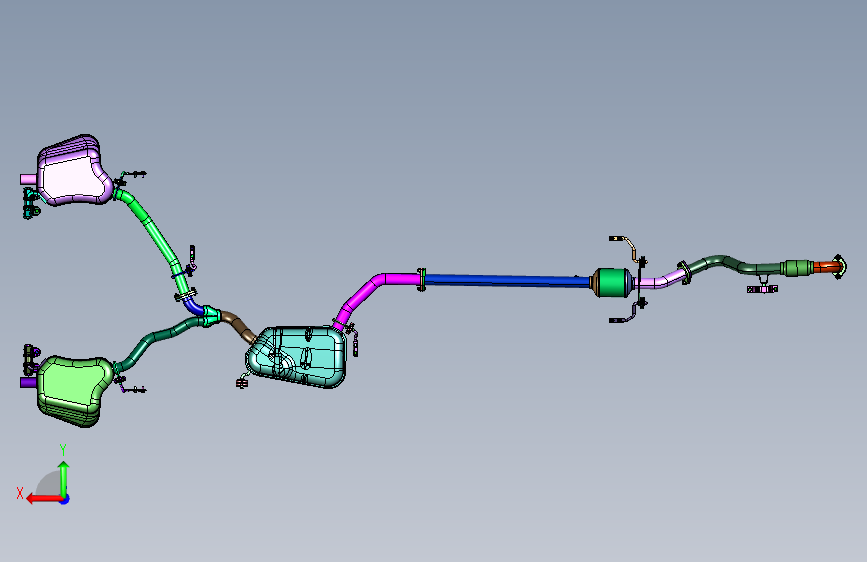Select the hanger bracket left of lower muffler

pos(30,359)
